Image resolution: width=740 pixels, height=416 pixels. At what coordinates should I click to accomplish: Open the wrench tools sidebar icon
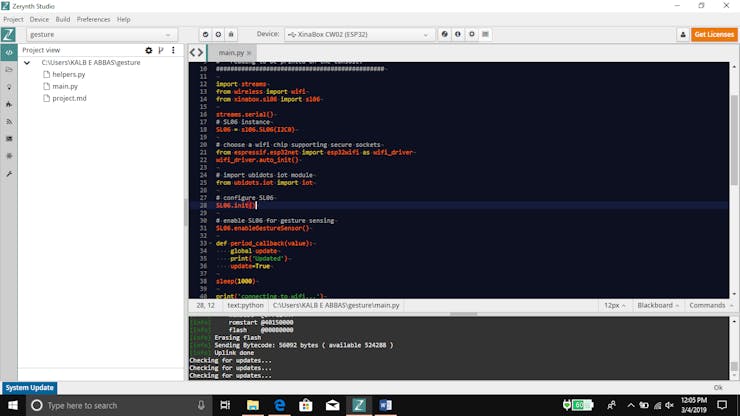click(8, 174)
